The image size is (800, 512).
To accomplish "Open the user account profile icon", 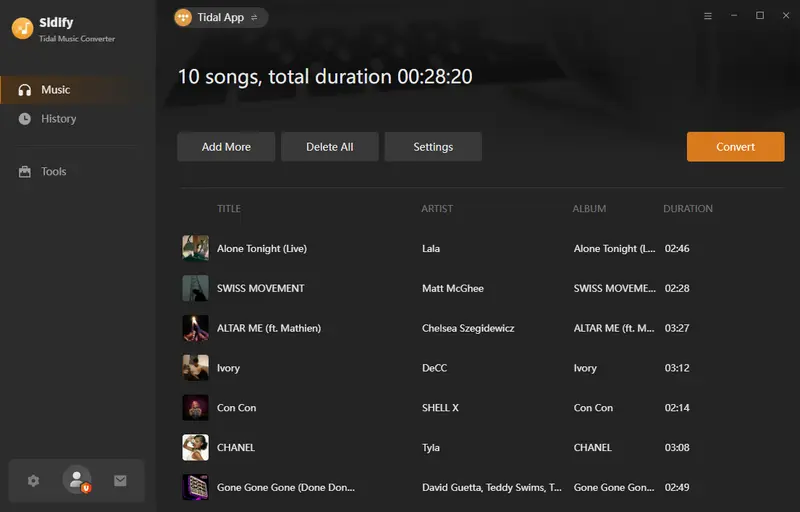I will click(x=77, y=480).
